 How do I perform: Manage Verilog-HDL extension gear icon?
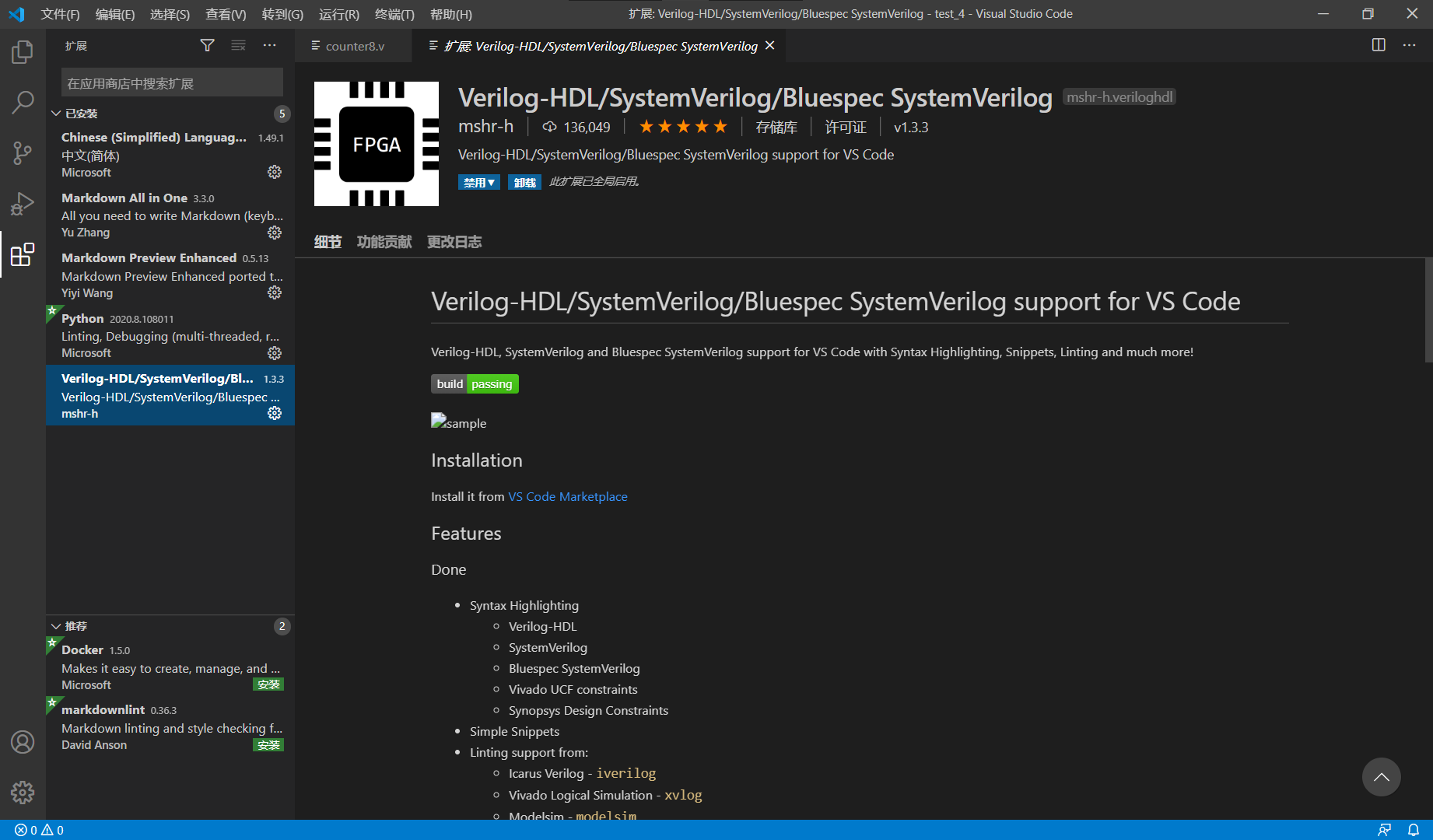(x=275, y=413)
